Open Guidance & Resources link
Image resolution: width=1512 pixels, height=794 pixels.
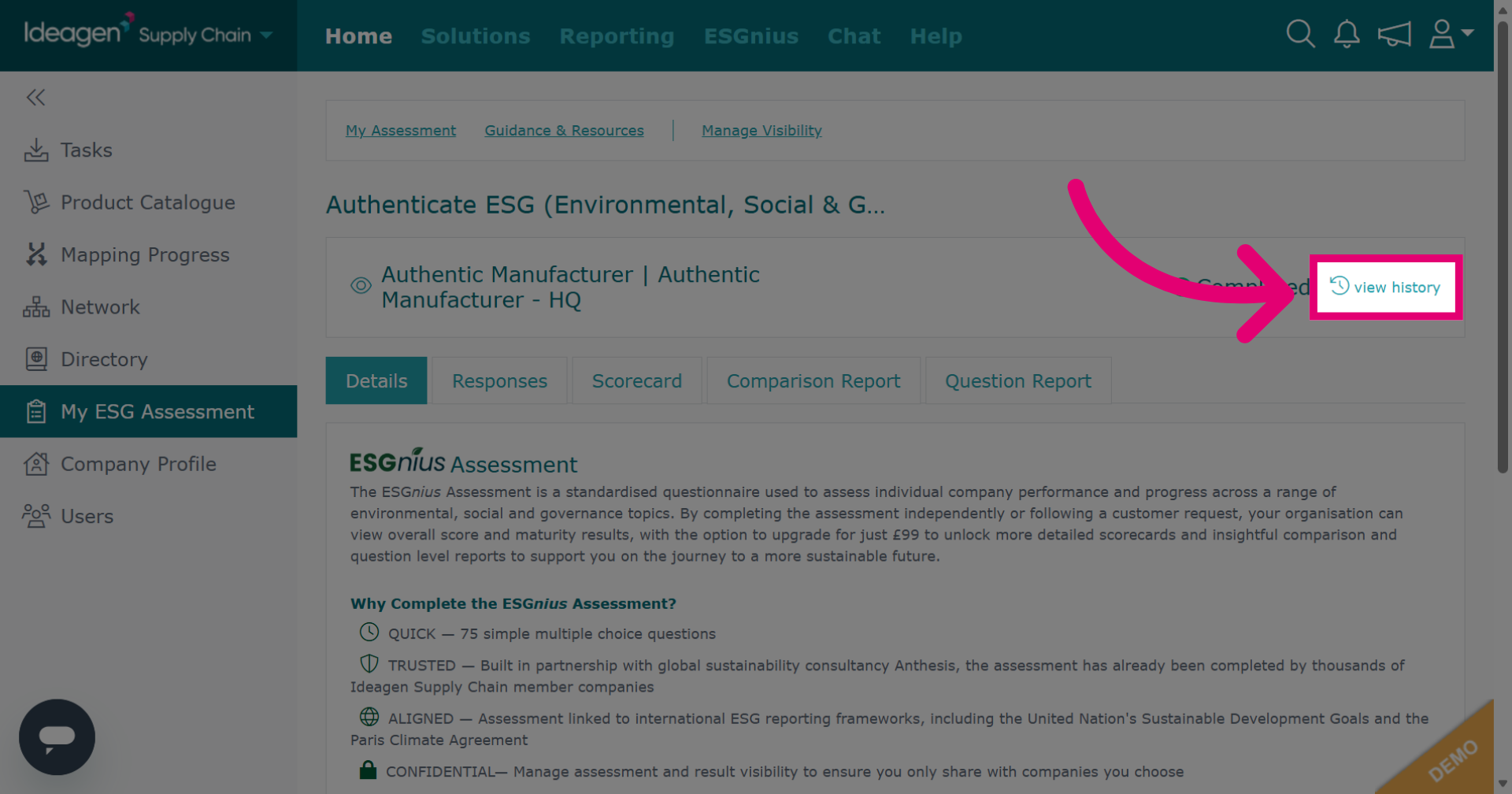[x=564, y=131]
